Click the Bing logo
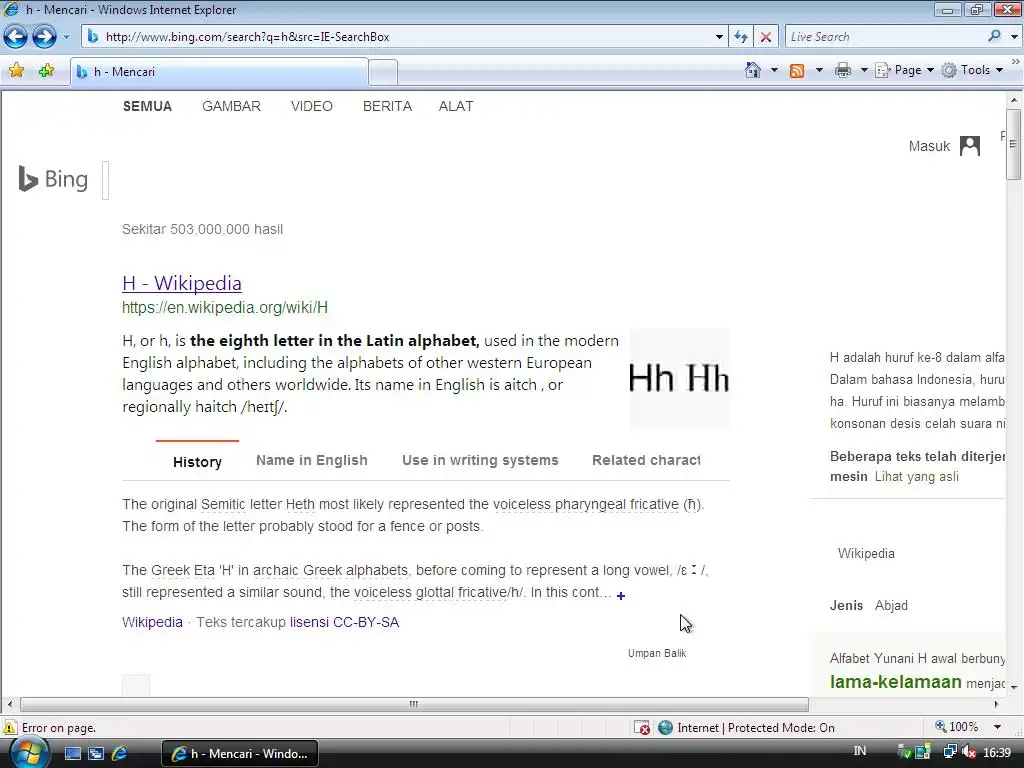This screenshot has height=768, width=1024. click(53, 179)
